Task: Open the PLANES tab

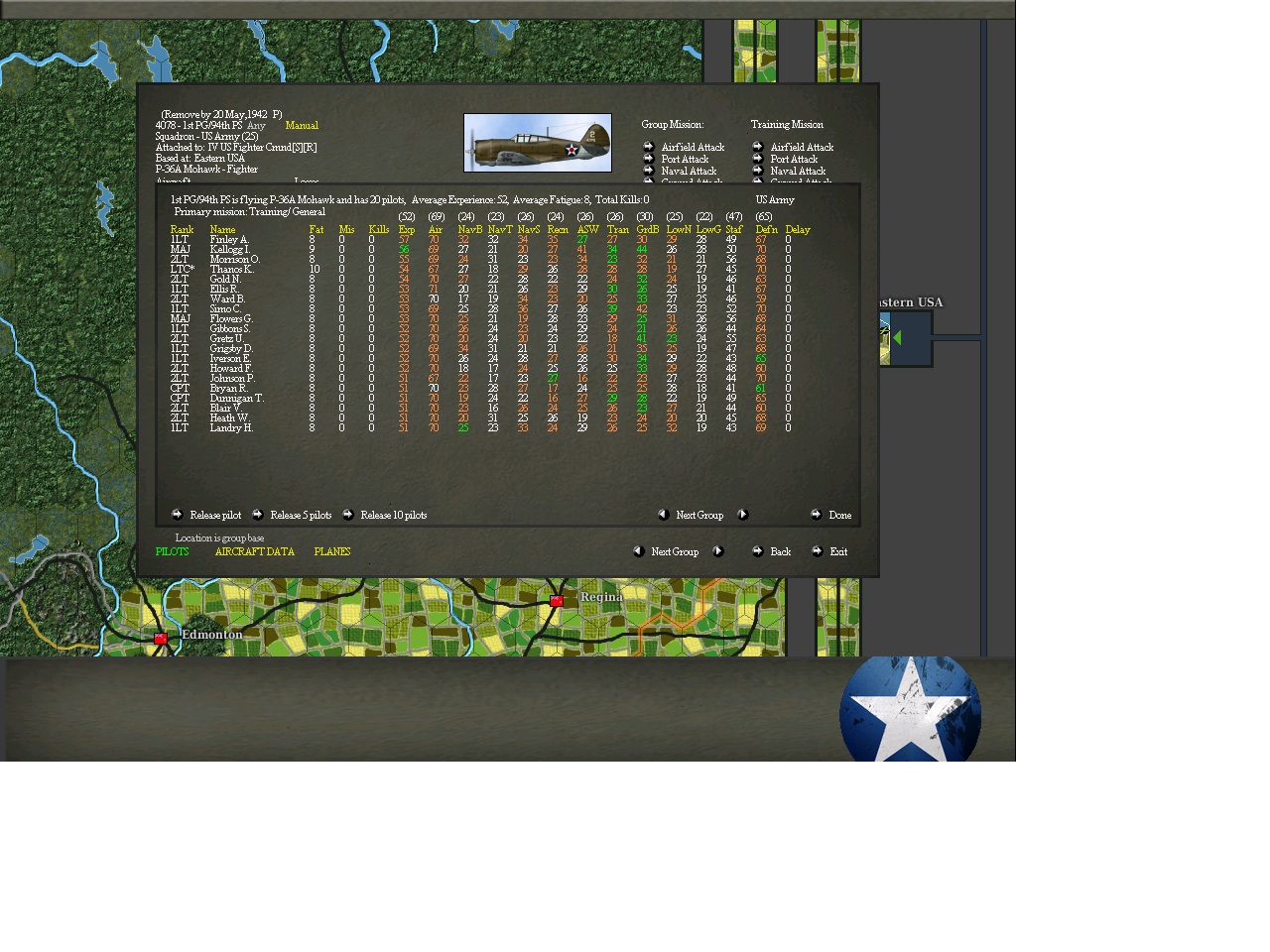Action: tap(332, 551)
